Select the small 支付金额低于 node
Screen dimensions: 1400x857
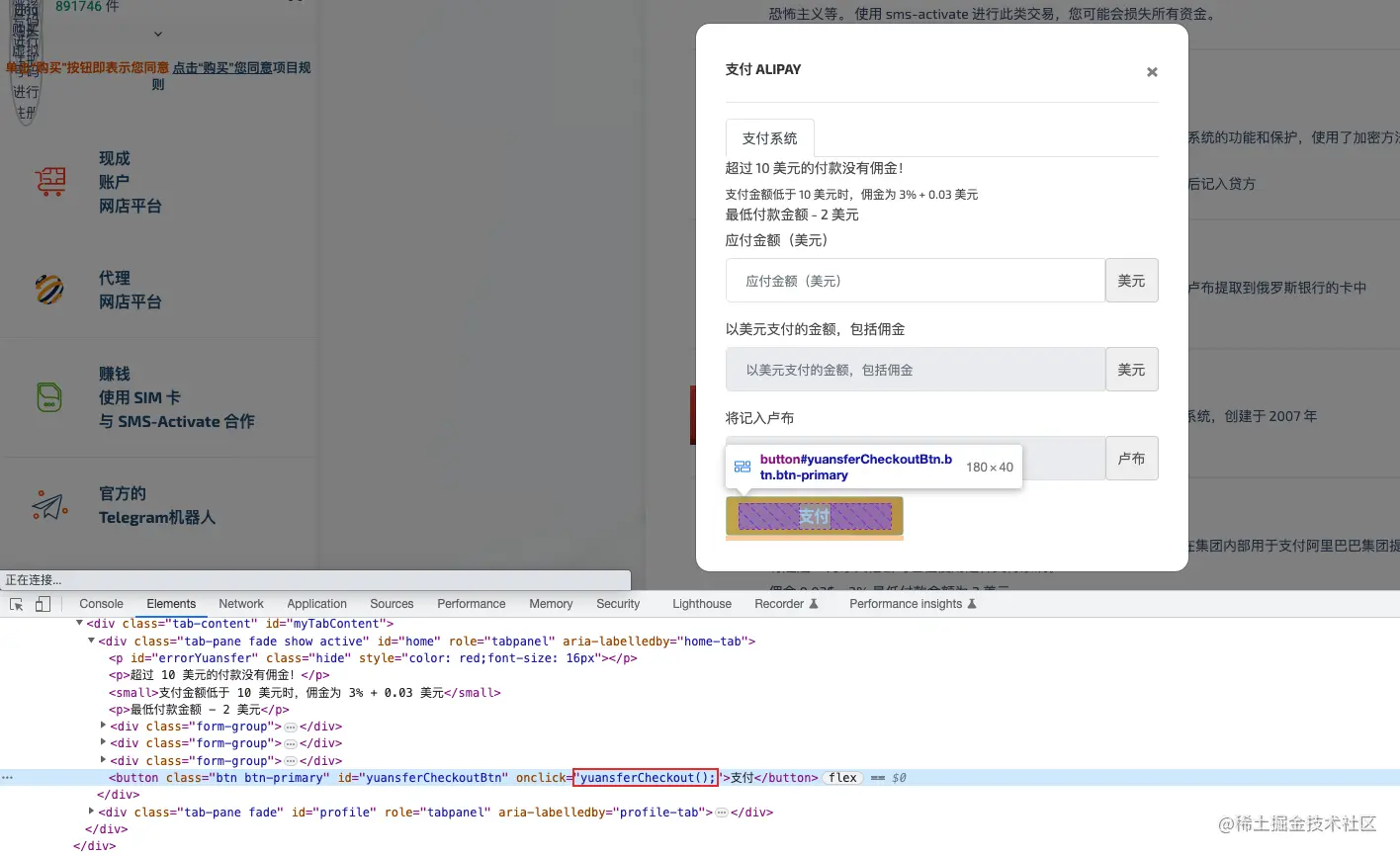[305, 693]
